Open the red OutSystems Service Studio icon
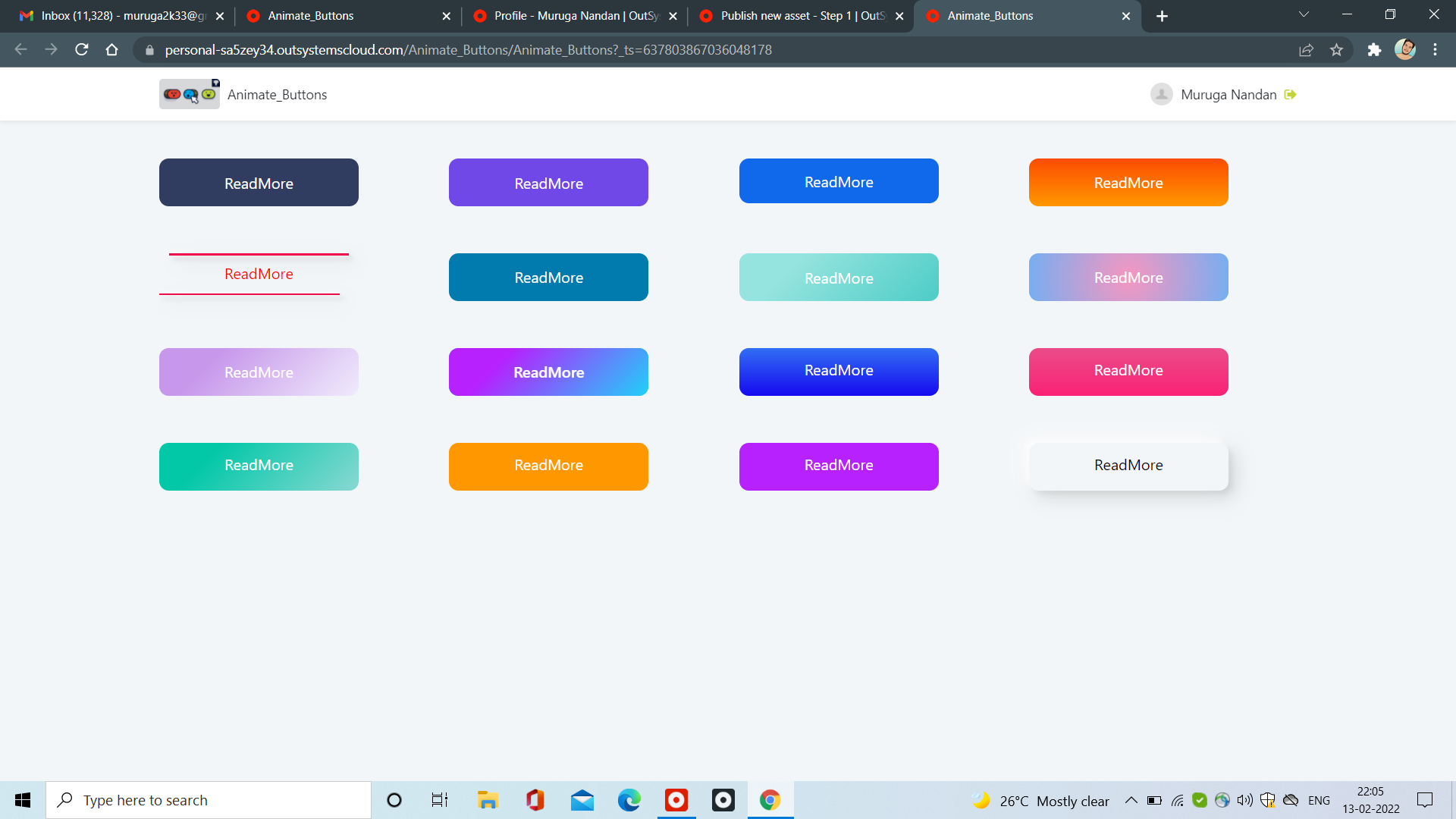 [676, 800]
